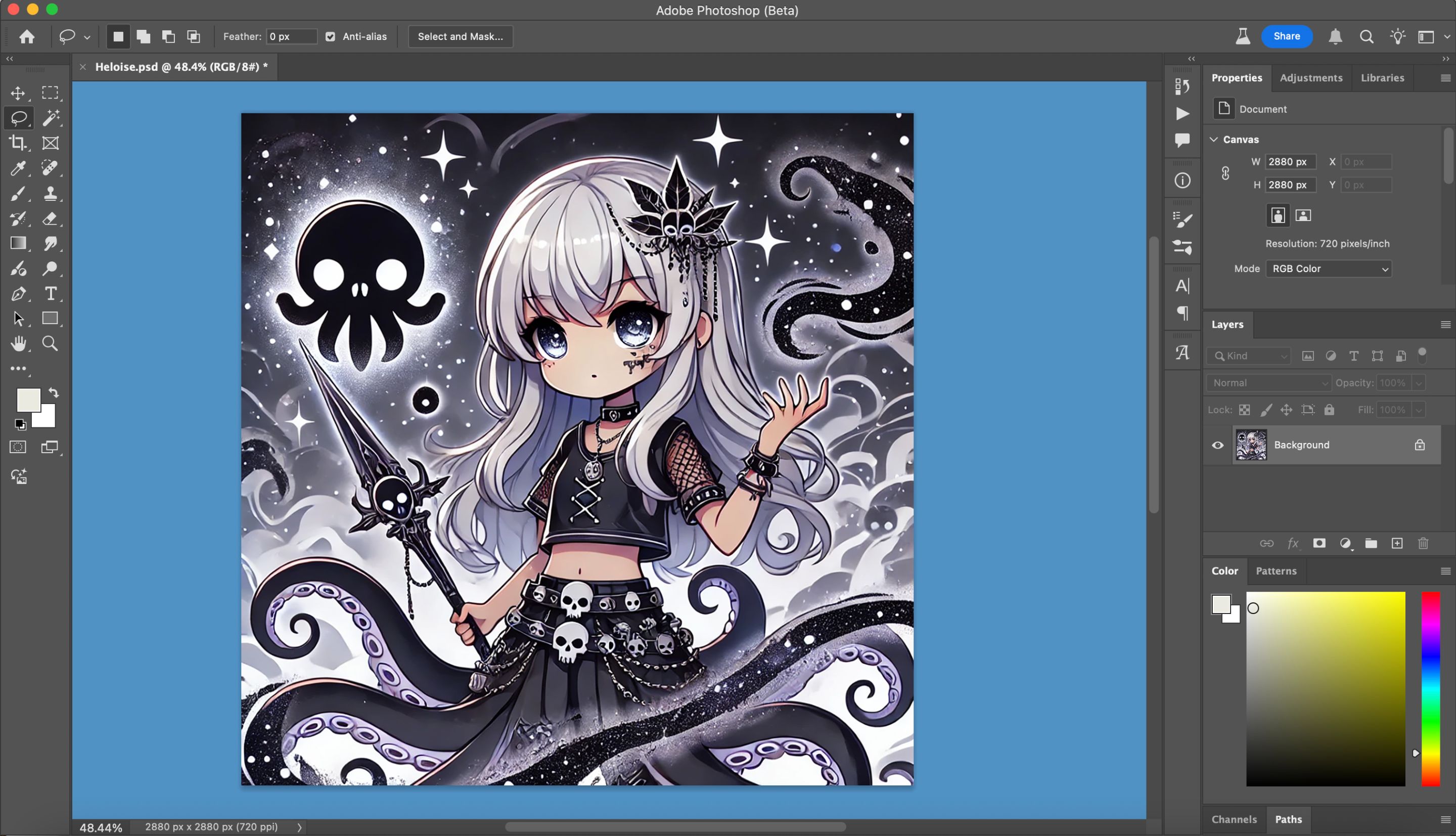Select the Path Selection tool
The width and height of the screenshot is (1456, 836).
18,319
